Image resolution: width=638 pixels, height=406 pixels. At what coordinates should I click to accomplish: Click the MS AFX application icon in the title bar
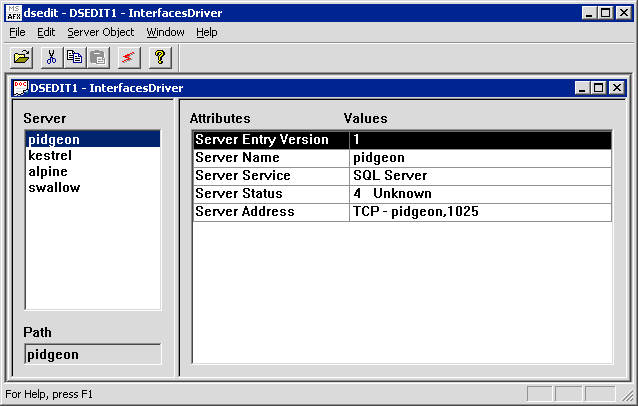click(14, 13)
